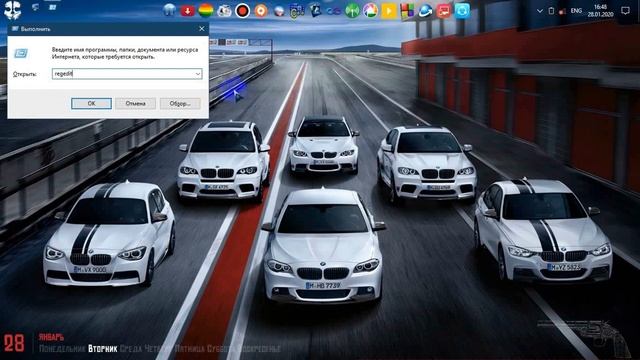Click the network signal tray icon
This screenshot has height=360, width=640.
(x=562, y=11)
